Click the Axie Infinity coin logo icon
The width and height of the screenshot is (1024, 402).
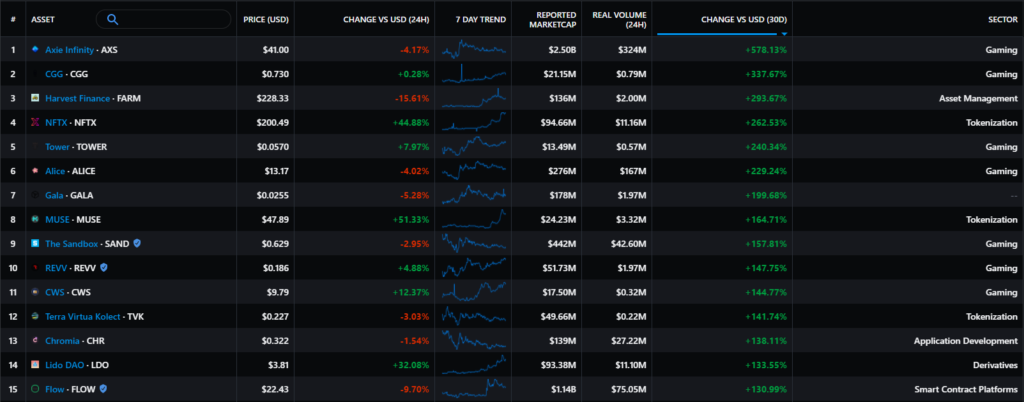click(x=36, y=49)
